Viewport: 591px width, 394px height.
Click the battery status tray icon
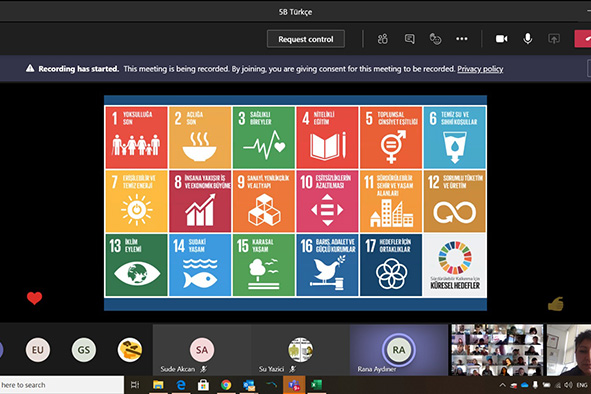click(x=547, y=385)
